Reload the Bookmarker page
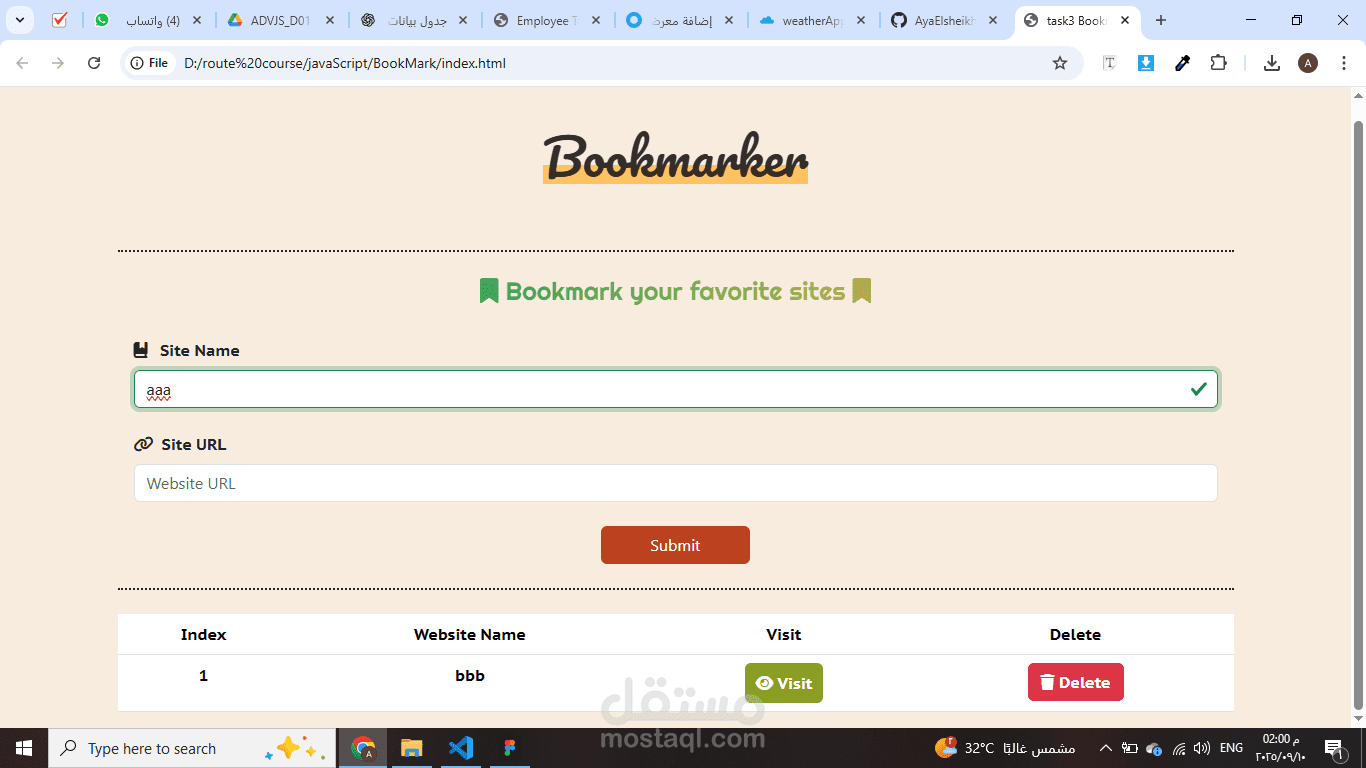Screen dimensions: 1366x768 click(94, 63)
